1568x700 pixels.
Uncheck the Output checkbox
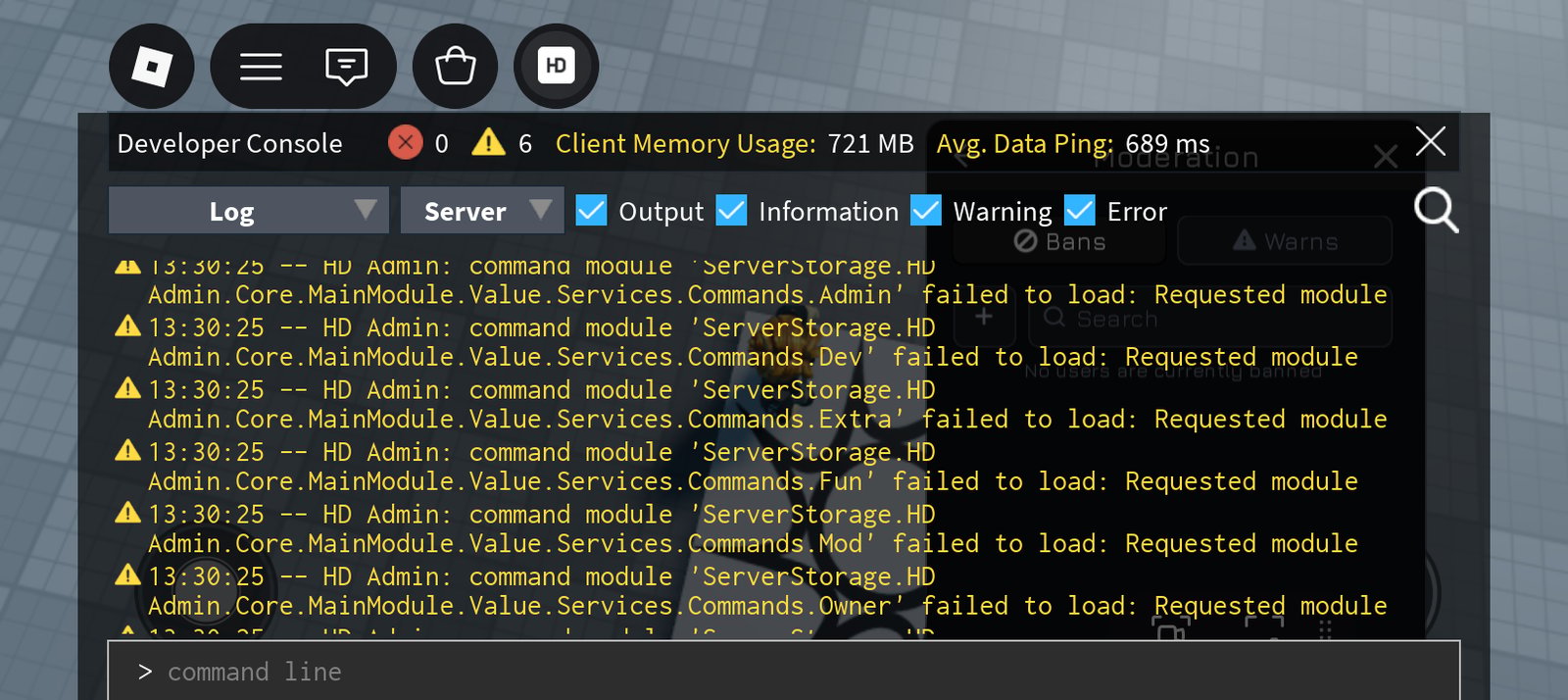tap(591, 210)
